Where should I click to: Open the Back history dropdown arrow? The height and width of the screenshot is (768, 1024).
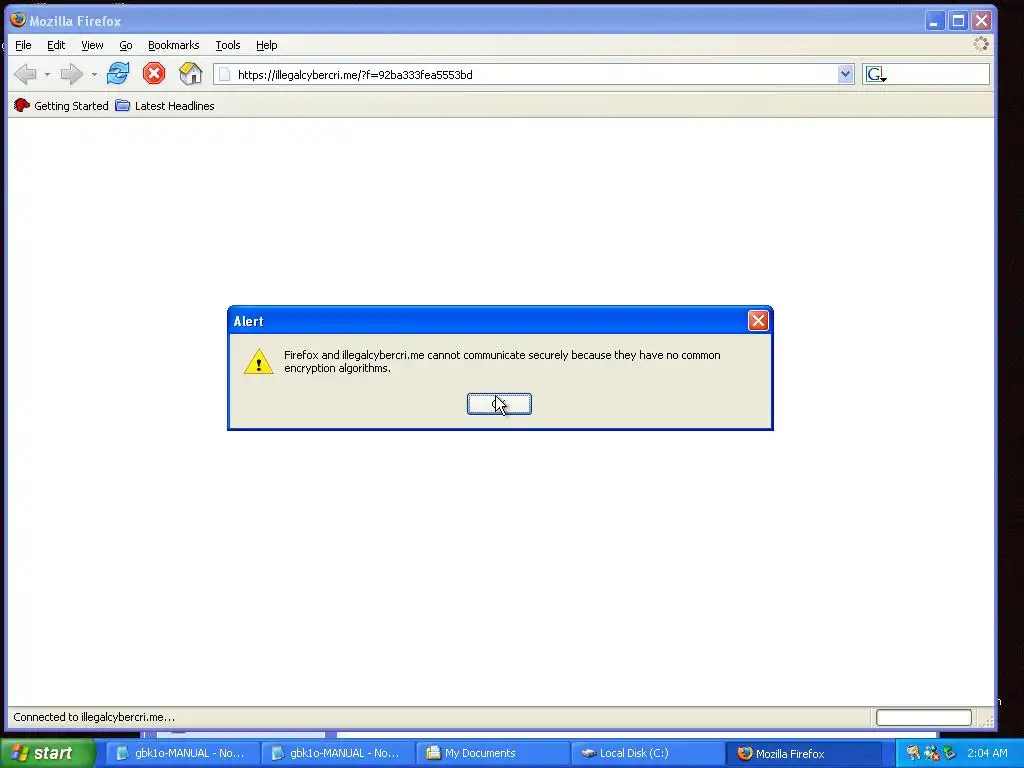47,74
